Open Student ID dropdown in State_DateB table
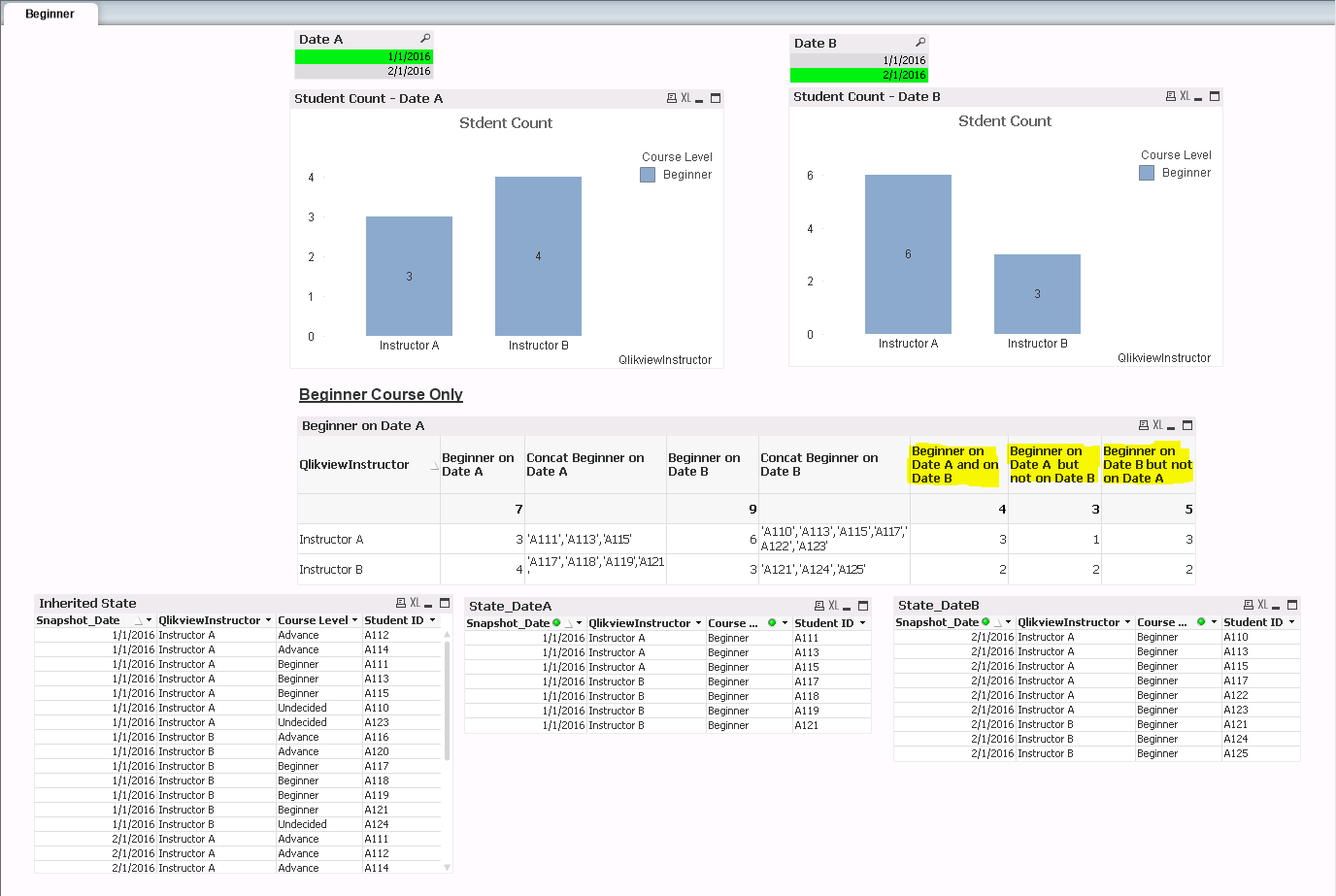 click(1291, 622)
